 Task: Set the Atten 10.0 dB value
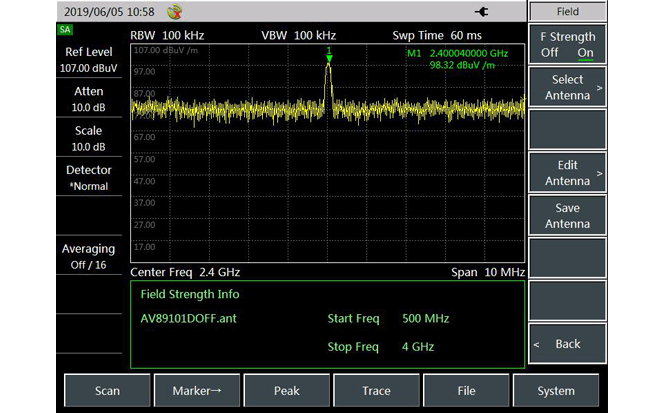[89, 99]
